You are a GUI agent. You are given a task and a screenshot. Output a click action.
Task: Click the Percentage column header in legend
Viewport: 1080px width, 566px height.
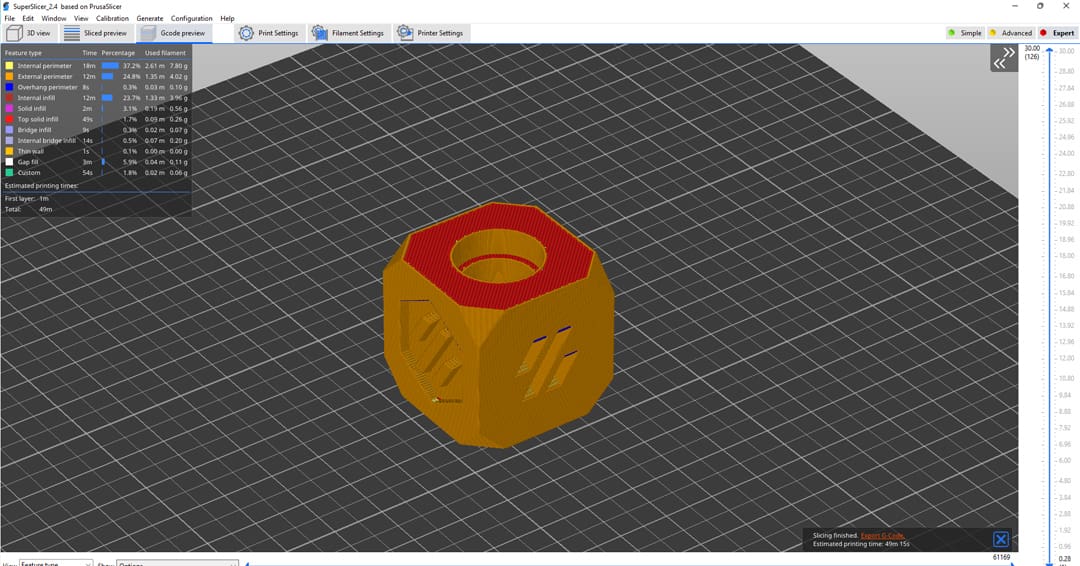118,53
